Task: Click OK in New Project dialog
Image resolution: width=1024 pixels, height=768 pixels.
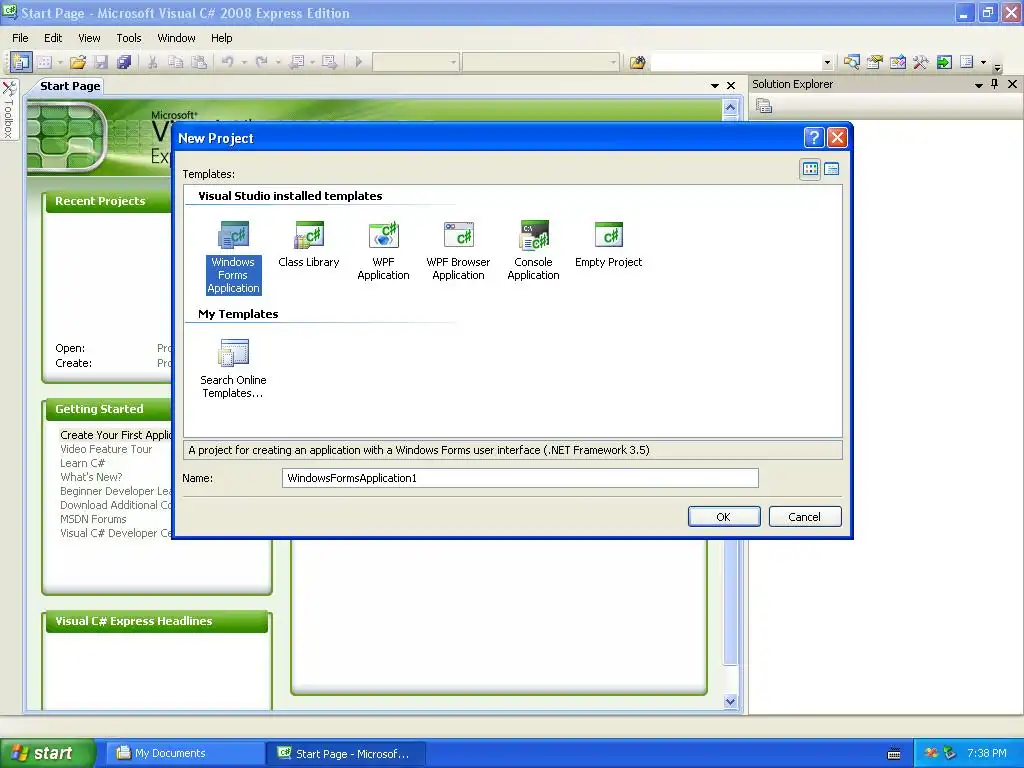Action: coord(724,517)
